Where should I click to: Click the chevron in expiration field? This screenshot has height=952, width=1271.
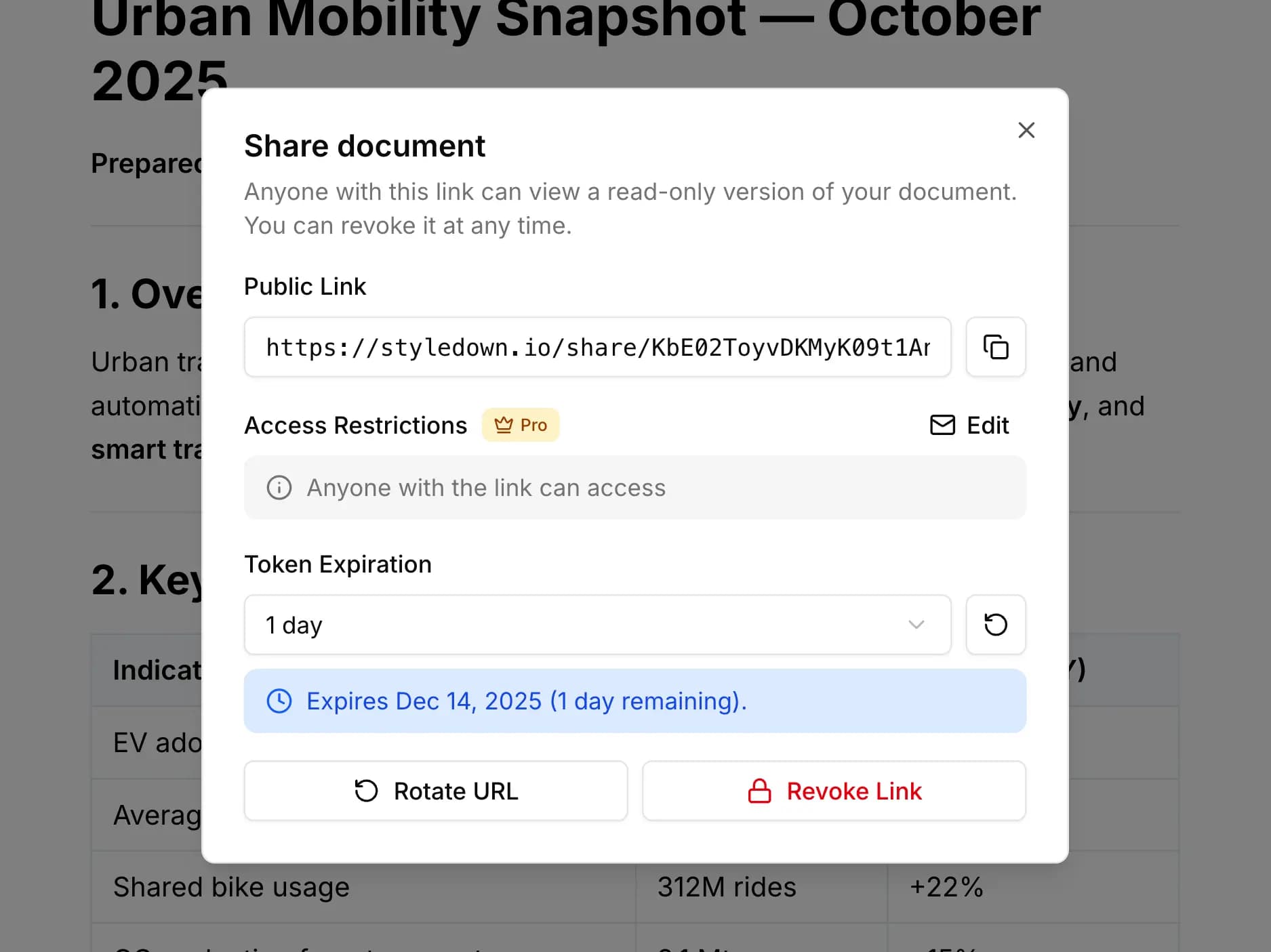click(x=915, y=625)
